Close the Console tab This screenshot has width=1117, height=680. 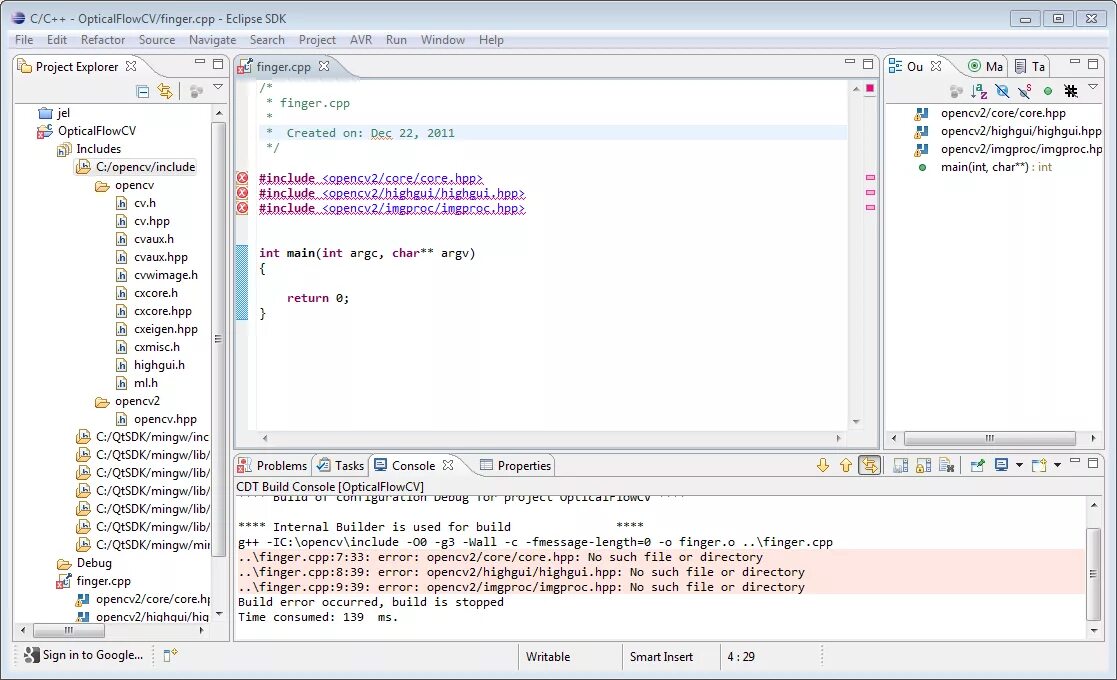447,465
